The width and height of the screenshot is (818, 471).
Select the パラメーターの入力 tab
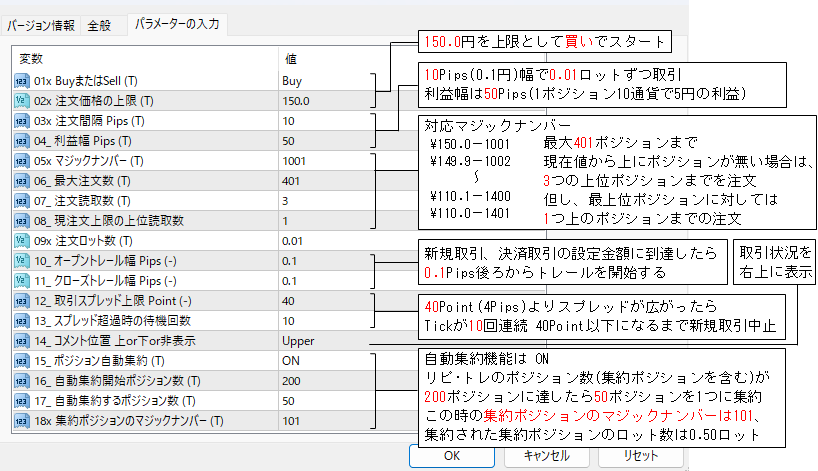(x=176, y=24)
